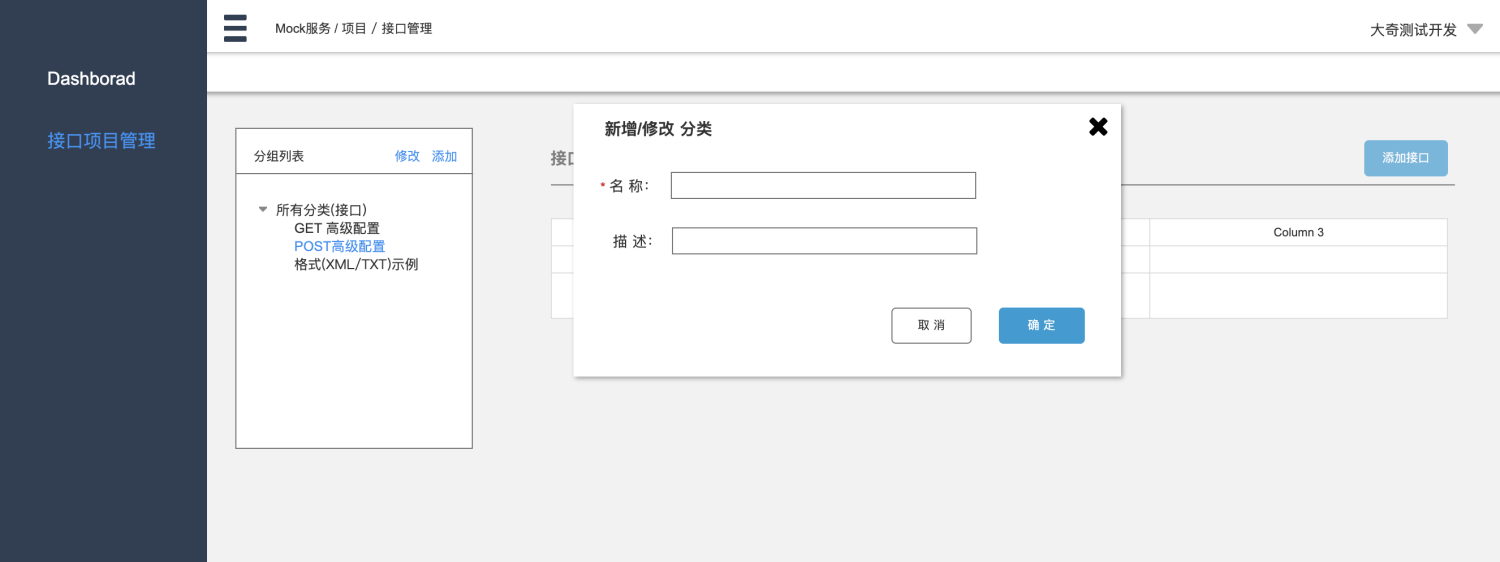Toggle the hamburger menu icon
Viewport: 1500px width, 562px height.
235,28
